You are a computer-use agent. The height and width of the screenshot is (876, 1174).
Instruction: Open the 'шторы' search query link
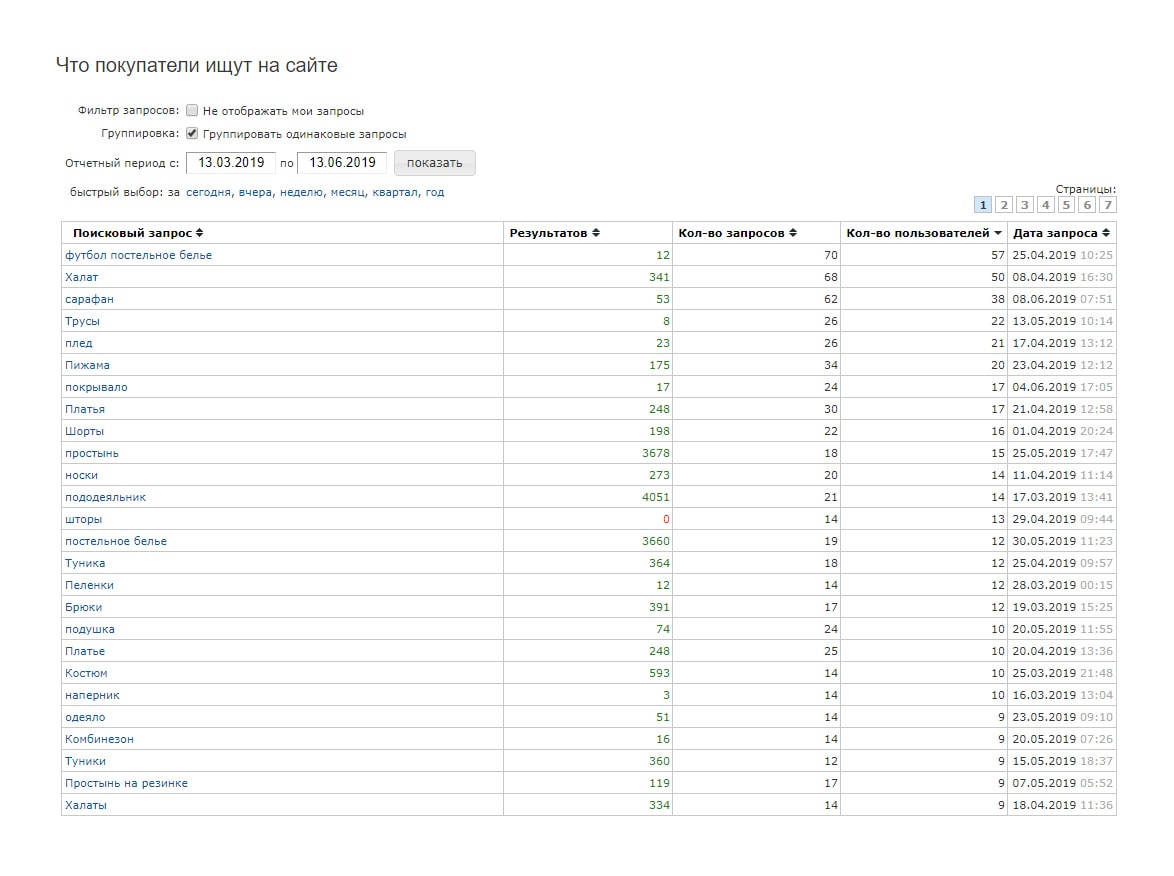point(83,519)
